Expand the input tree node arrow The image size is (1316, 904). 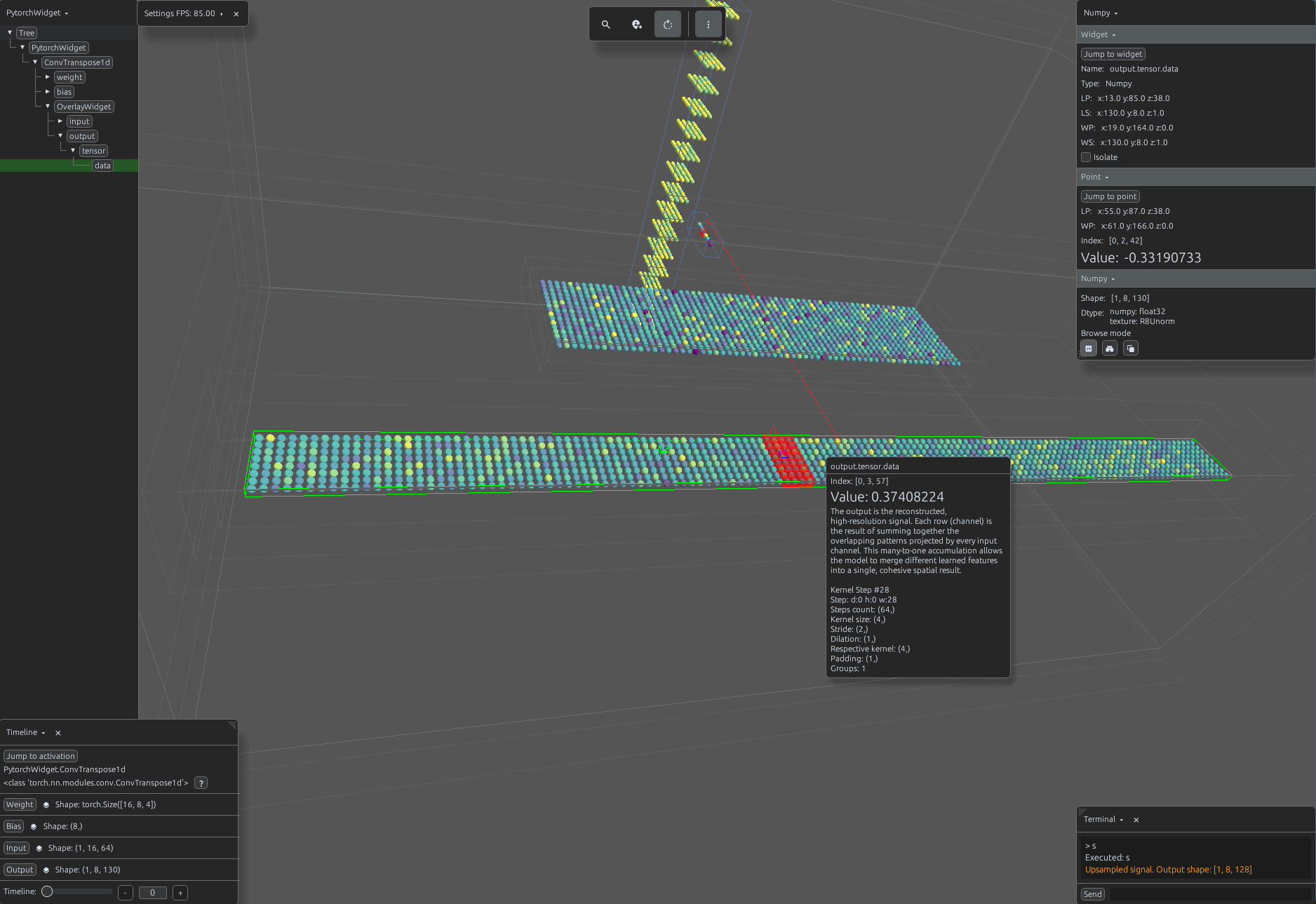pyautogui.click(x=60, y=121)
